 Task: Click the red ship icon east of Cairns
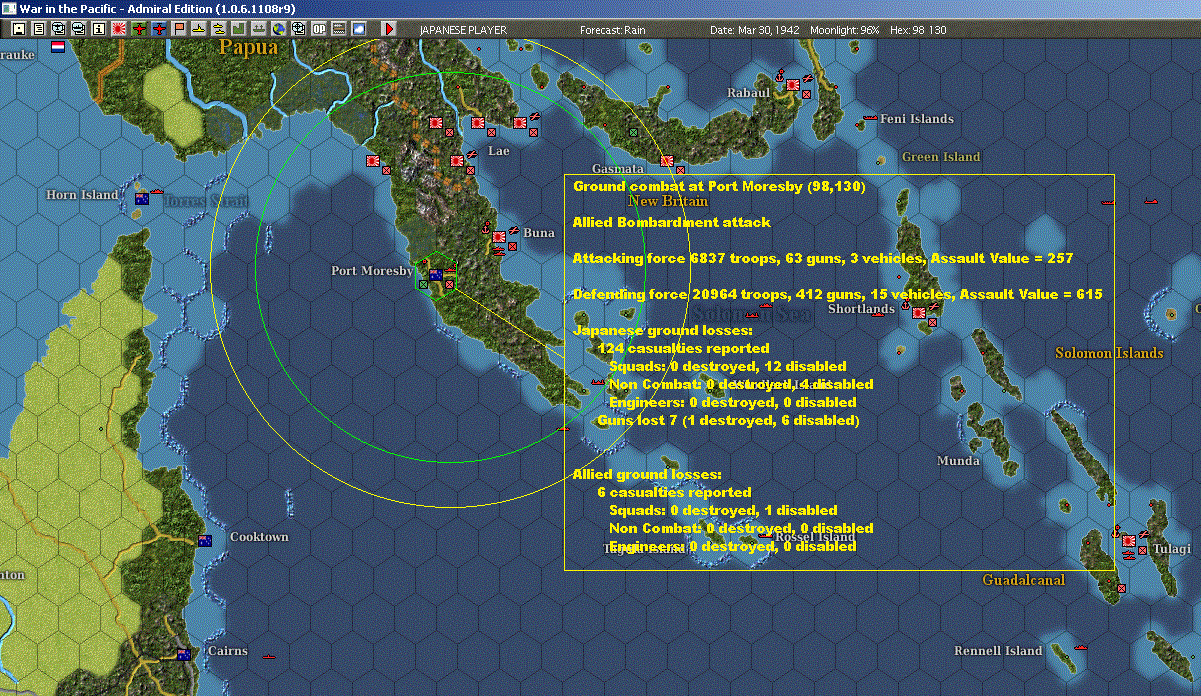tap(268, 657)
